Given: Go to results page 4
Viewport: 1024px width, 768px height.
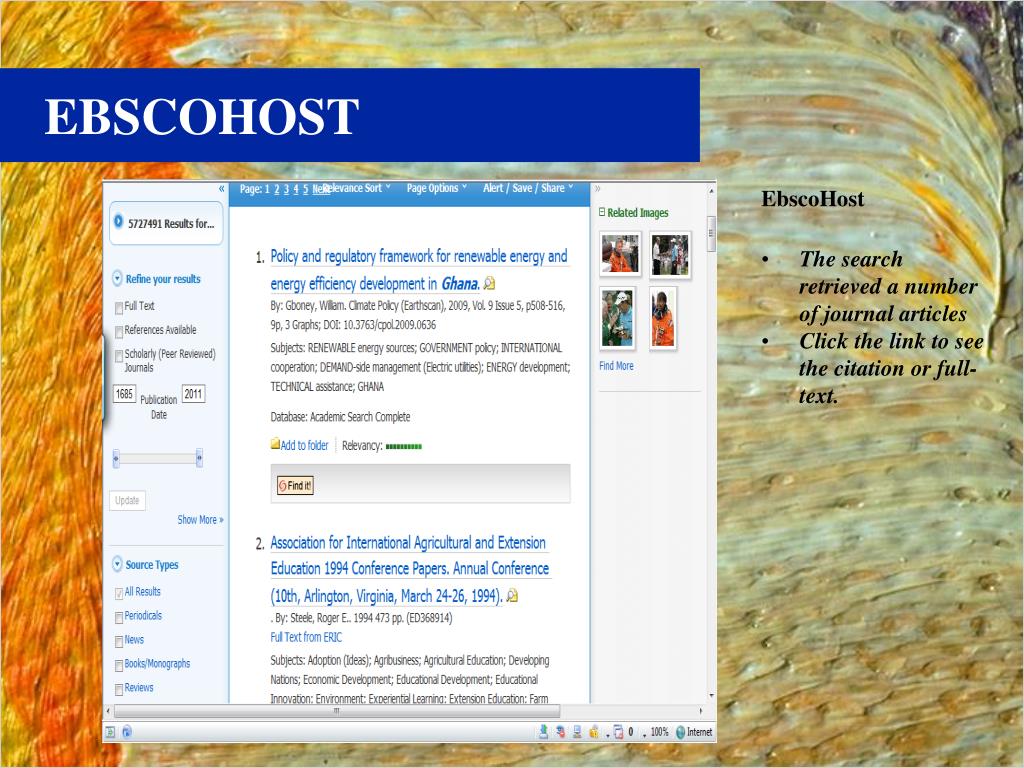Looking at the screenshot, I should tap(296, 189).
